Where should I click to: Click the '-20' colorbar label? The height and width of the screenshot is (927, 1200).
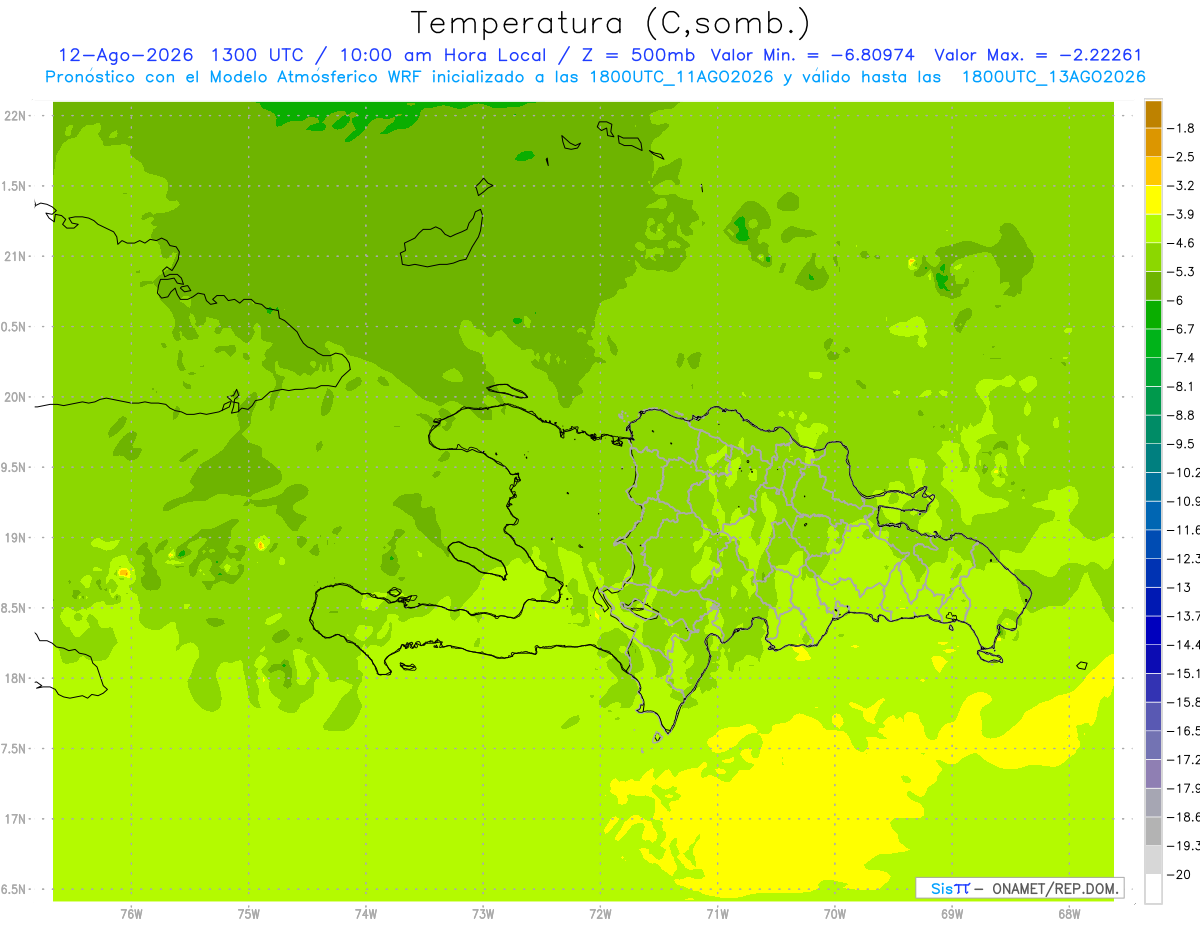click(1180, 874)
